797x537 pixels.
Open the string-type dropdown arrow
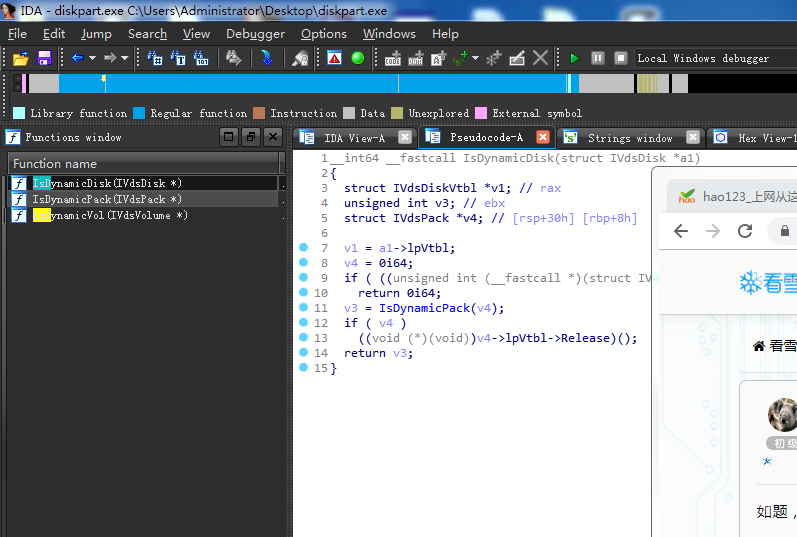click(x=475, y=58)
